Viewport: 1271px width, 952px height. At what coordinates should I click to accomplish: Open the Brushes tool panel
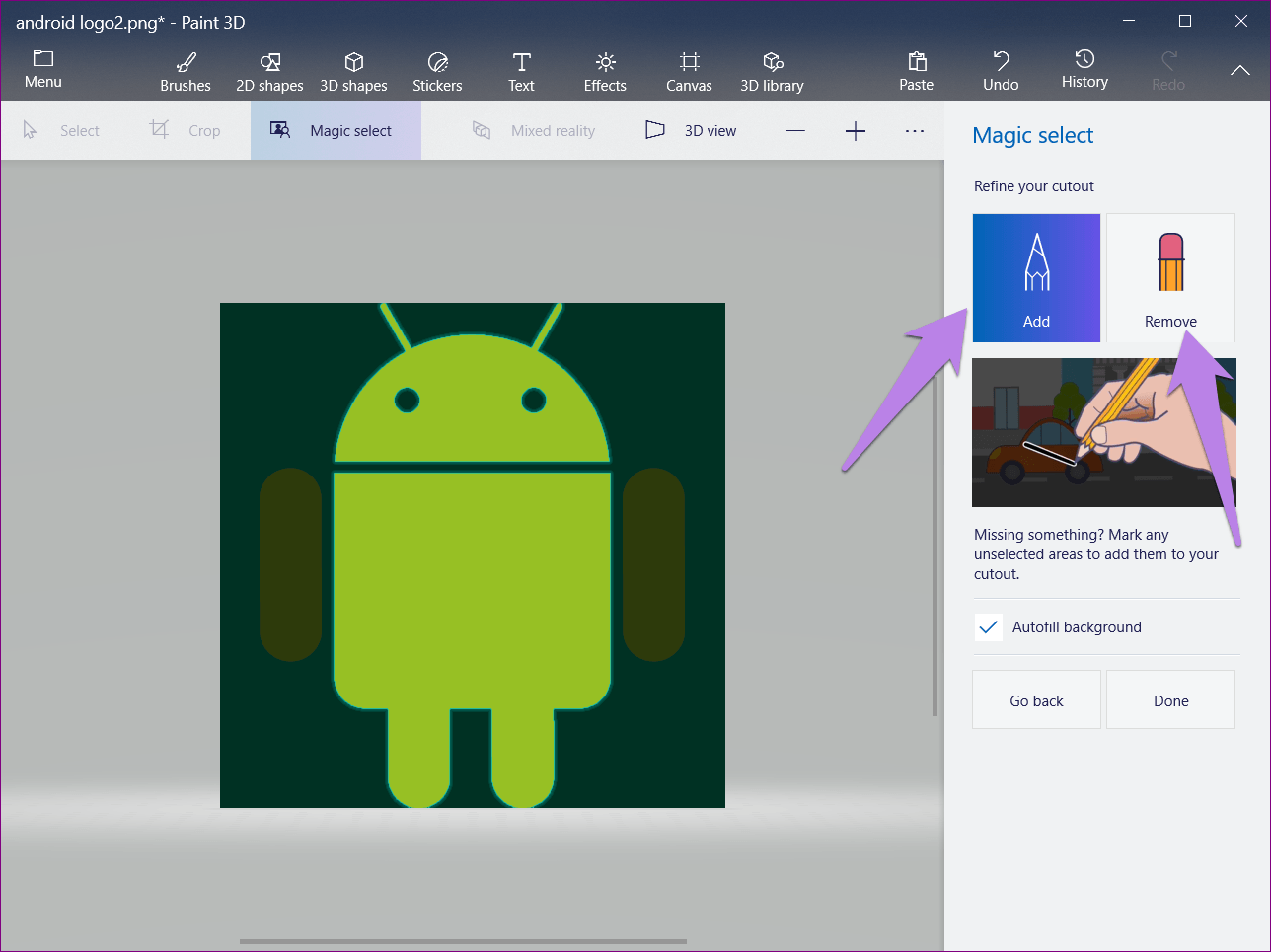186,71
